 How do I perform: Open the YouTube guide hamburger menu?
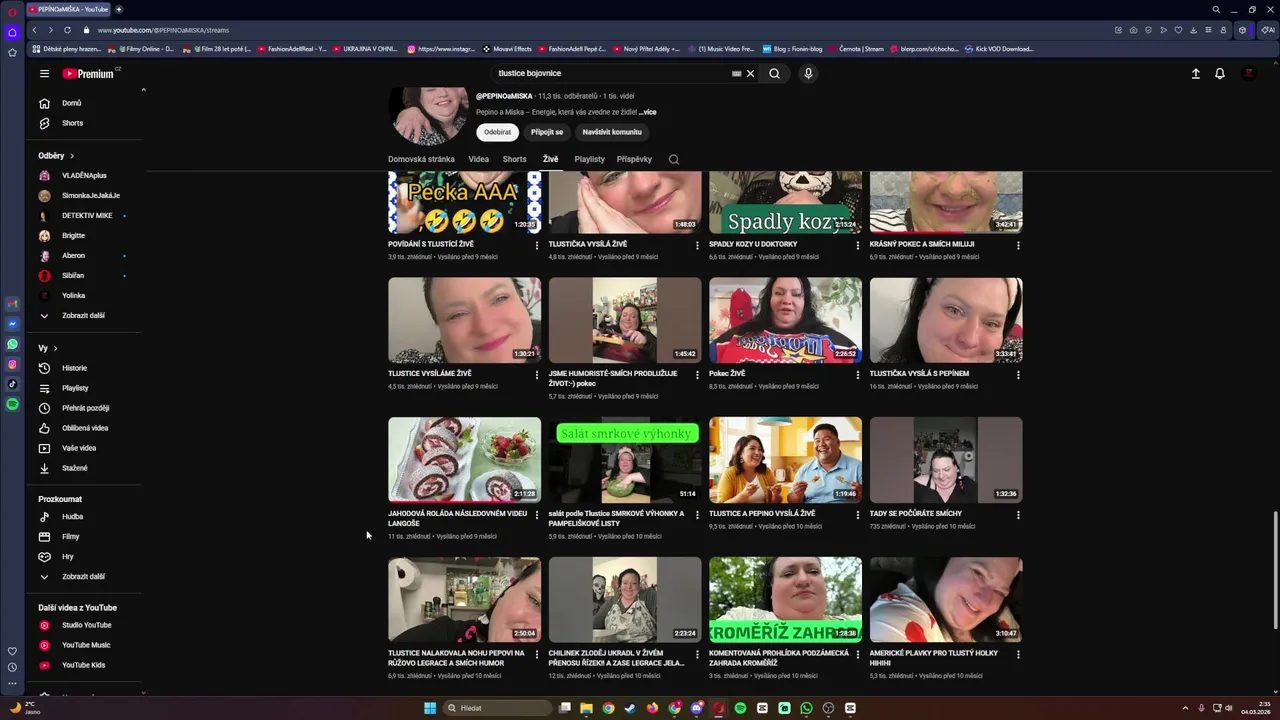(x=44, y=73)
